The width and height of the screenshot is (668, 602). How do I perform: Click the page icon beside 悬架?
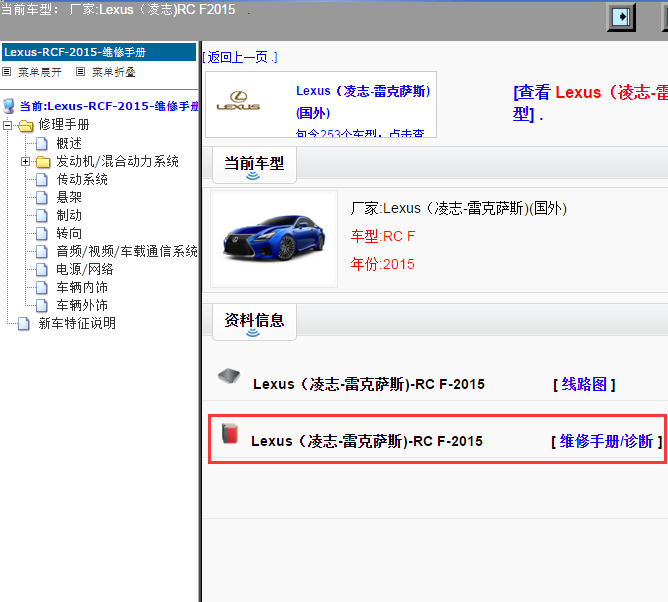[x=42, y=198]
